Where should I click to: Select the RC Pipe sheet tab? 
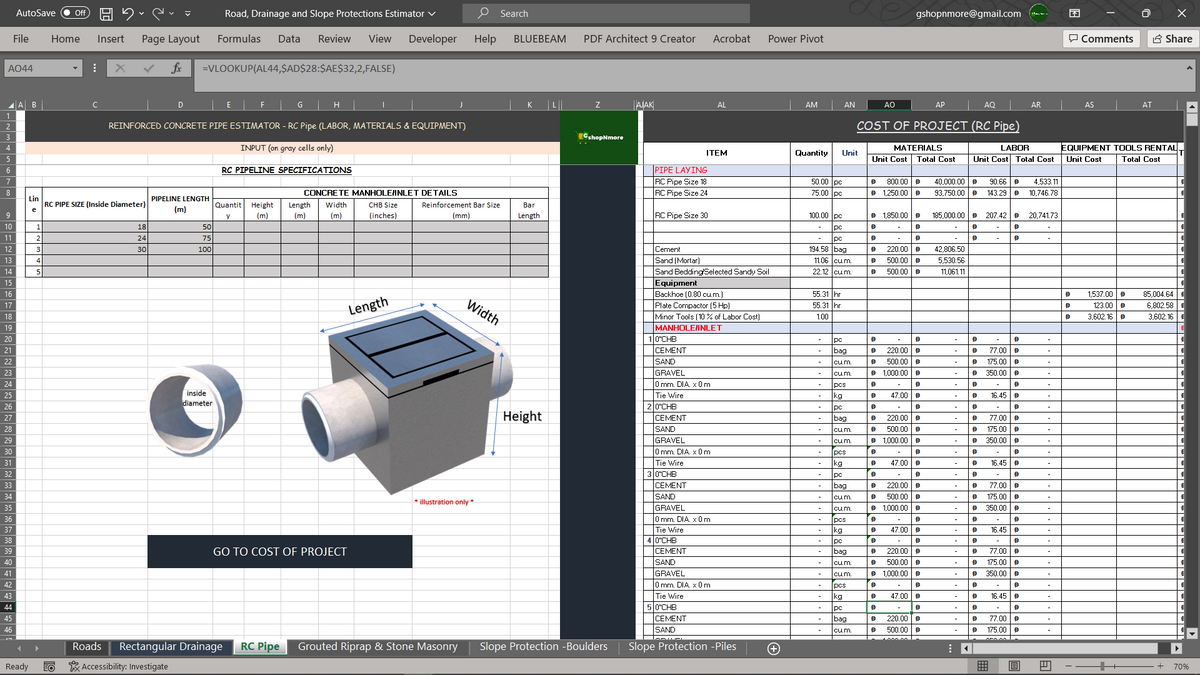(x=260, y=646)
